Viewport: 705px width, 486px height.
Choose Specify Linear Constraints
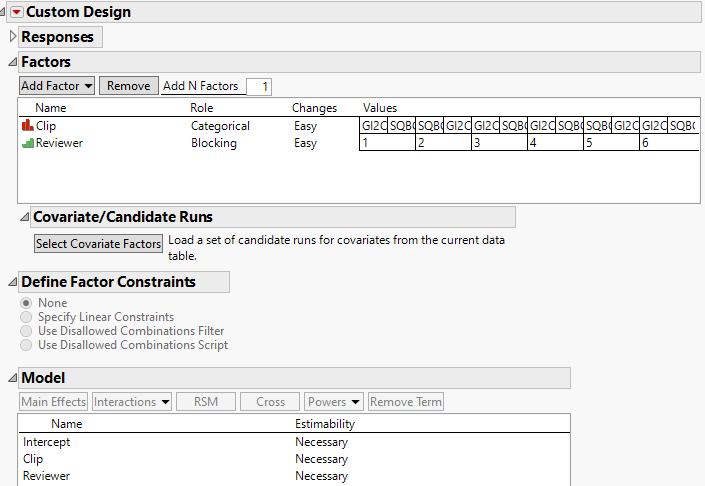(x=27, y=317)
